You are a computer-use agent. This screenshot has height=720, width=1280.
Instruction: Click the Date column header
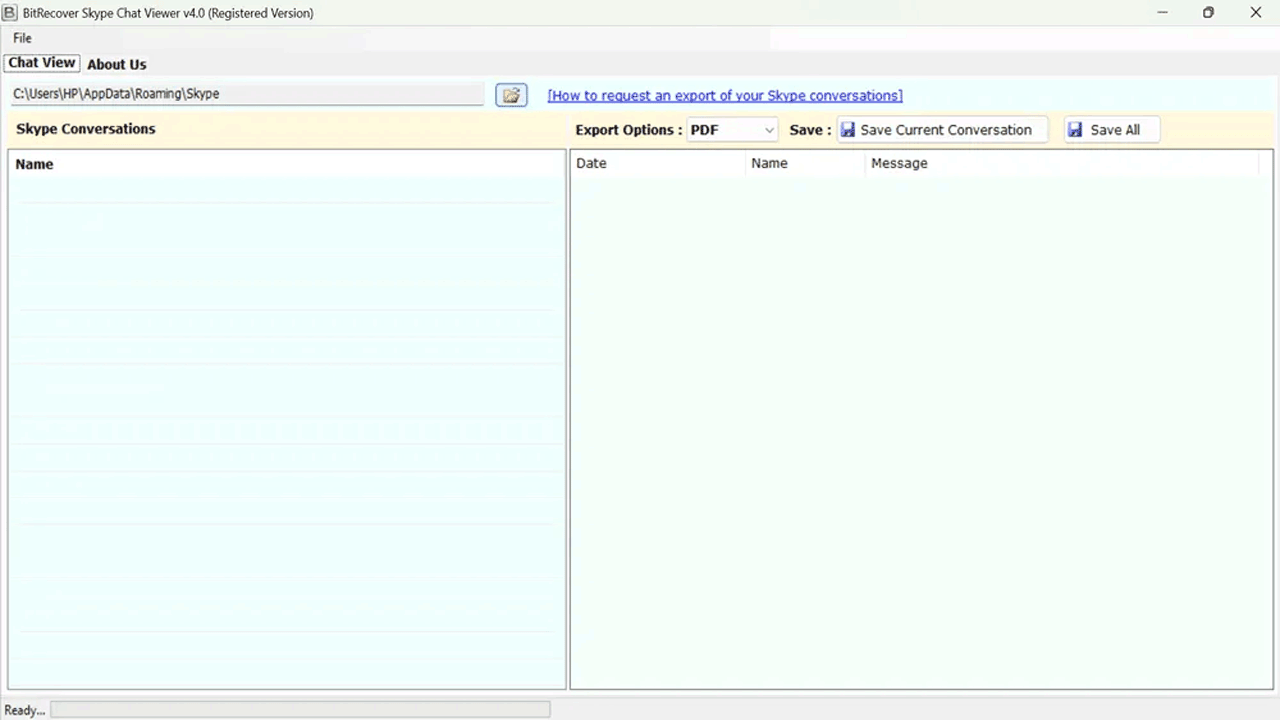tap(658, 163)
